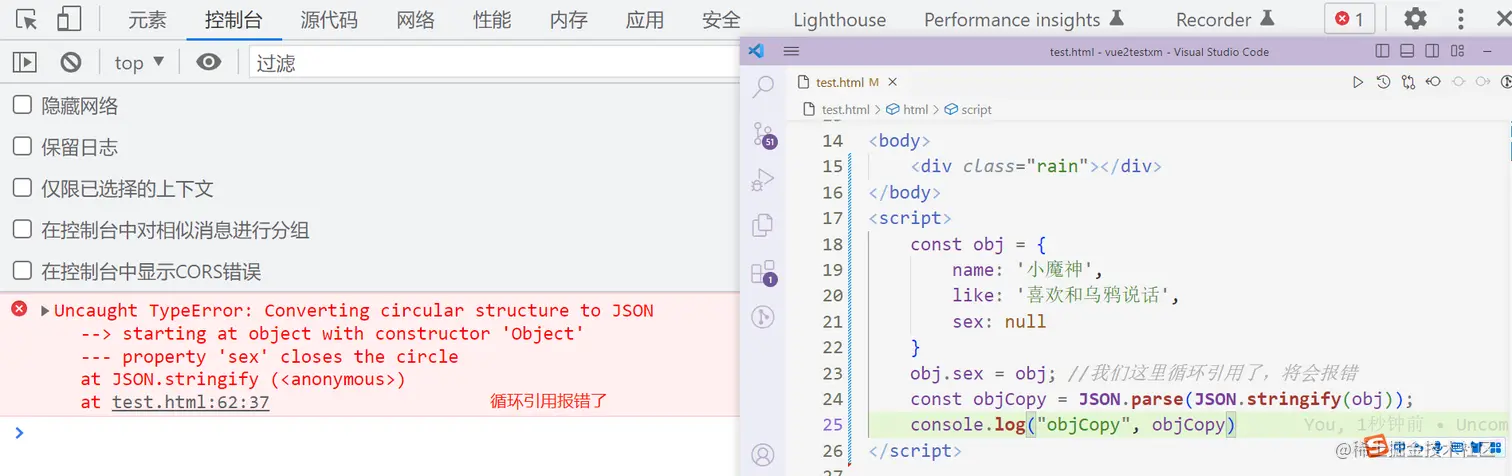
Task: Click the line 16 closing body tag
Action: click(904, 192)
